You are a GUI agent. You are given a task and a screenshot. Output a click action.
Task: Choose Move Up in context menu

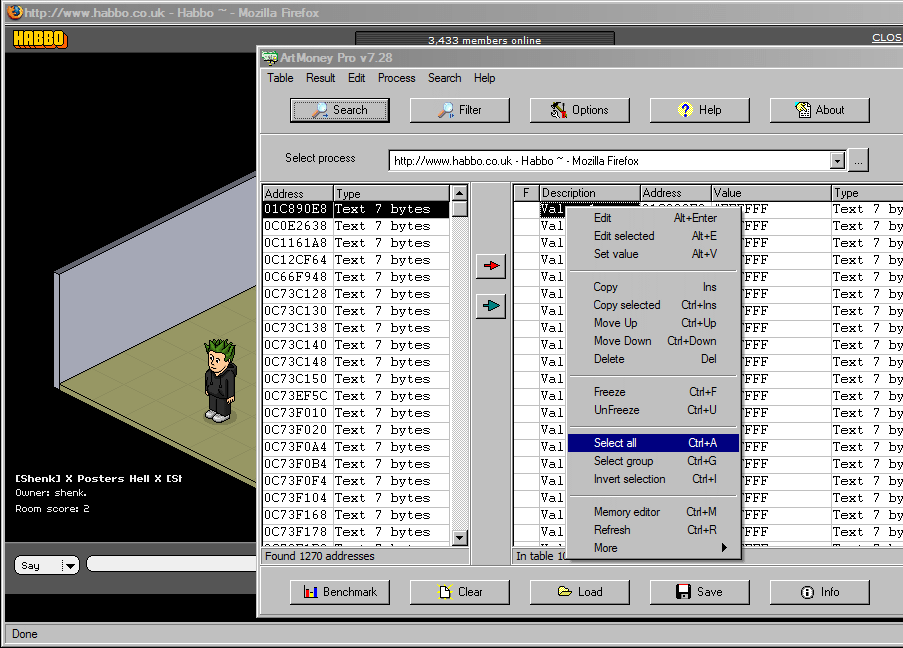pyautogui.click(x=654, y=323)
